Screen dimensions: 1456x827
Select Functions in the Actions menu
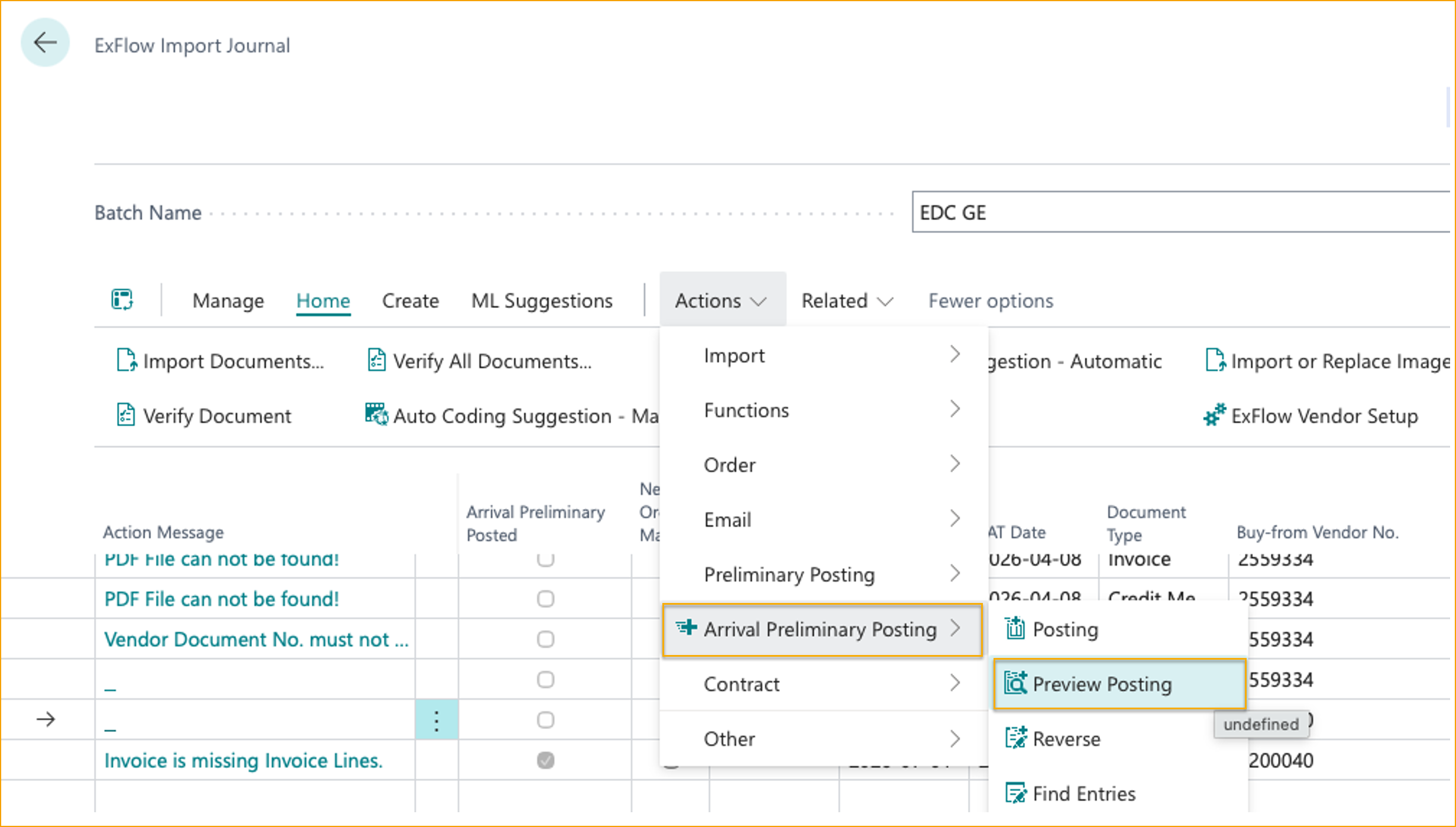pos(824,410)
